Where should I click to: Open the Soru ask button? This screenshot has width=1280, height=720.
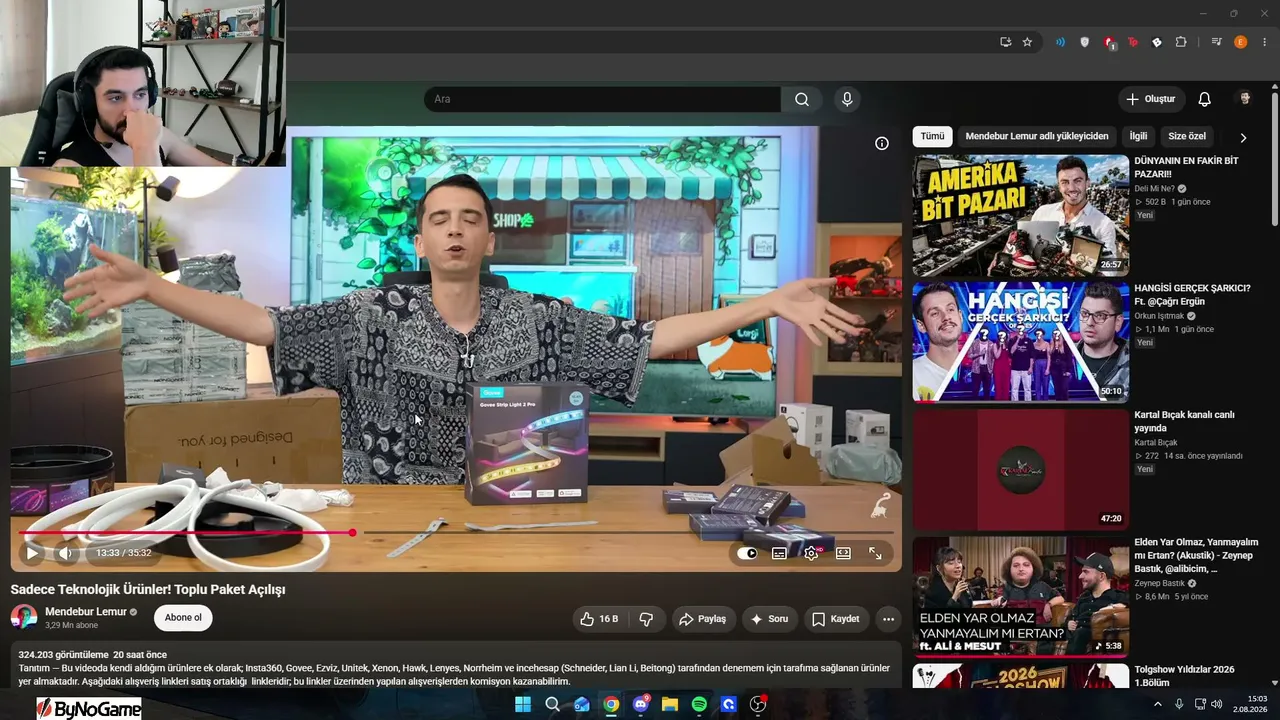tap(769, 619)
